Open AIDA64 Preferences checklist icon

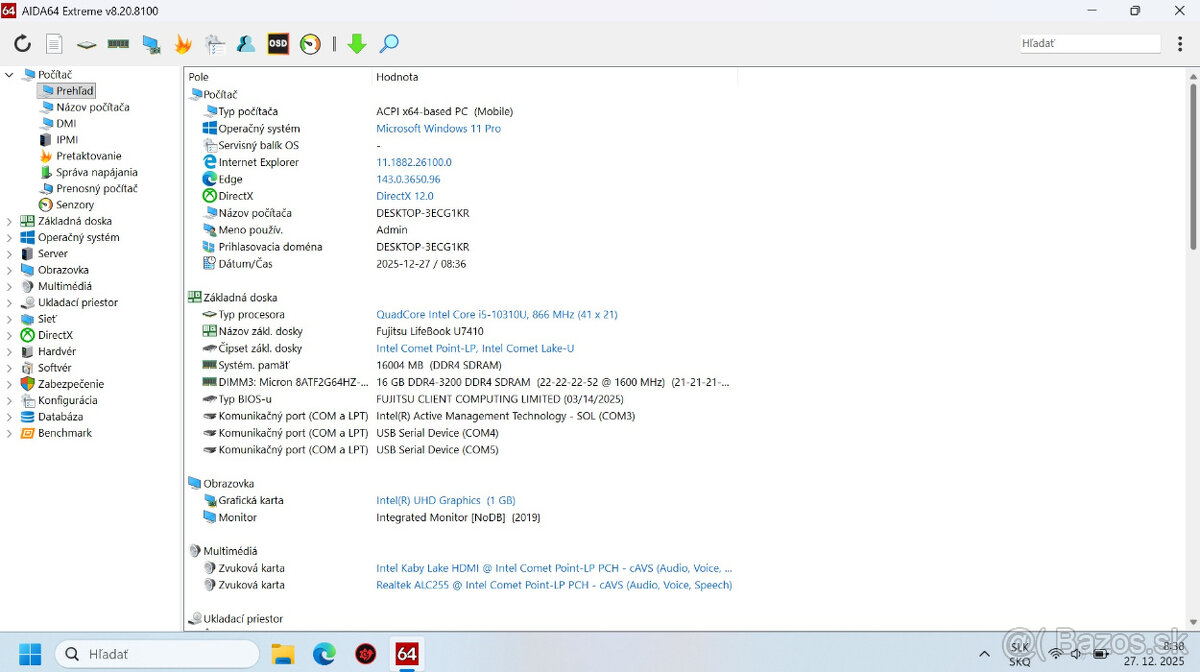(214, 43)
